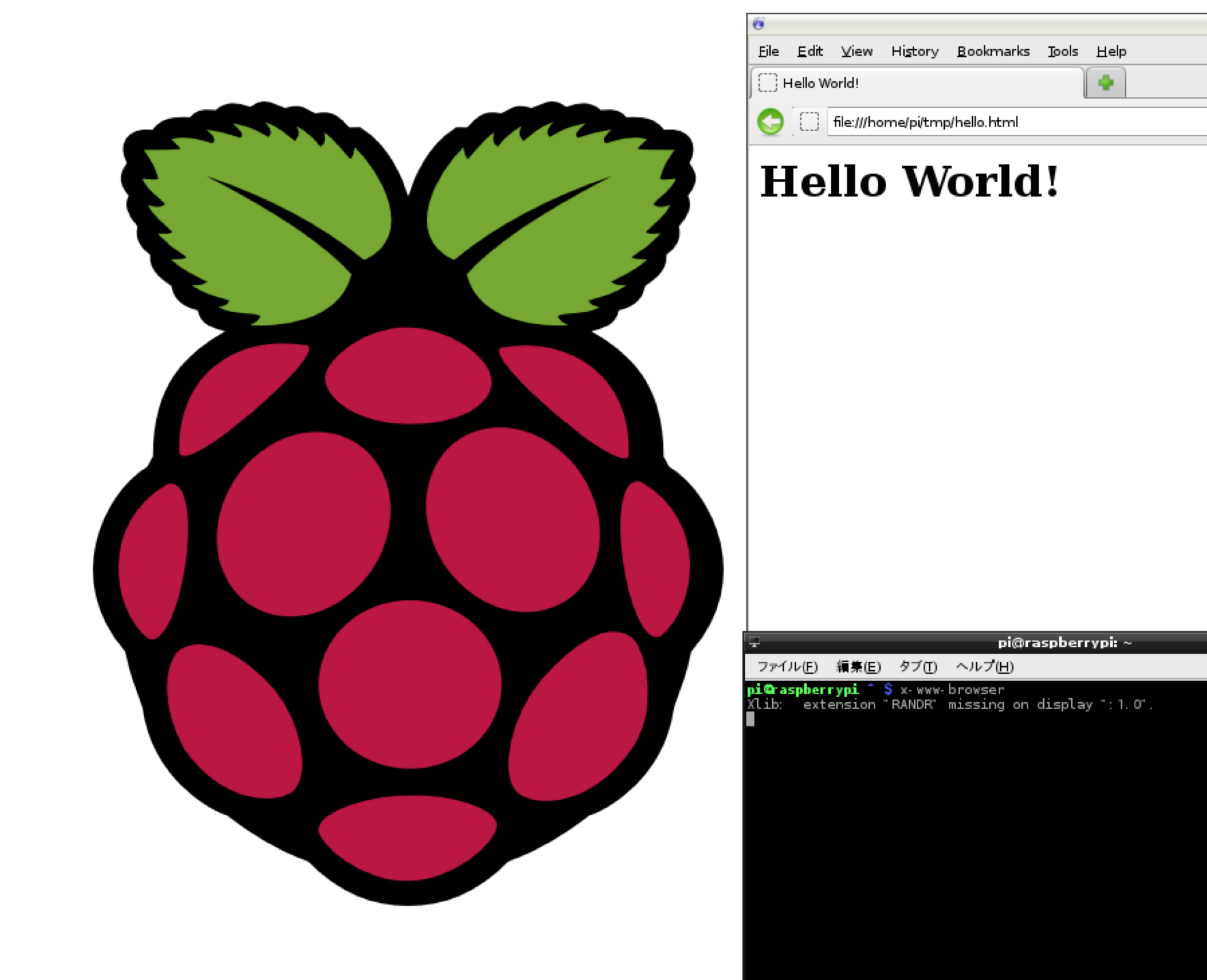This screenshot has width=1207, height=980.
Task: Open the terminal 編集(E) menu
Action: click(858, 667)
